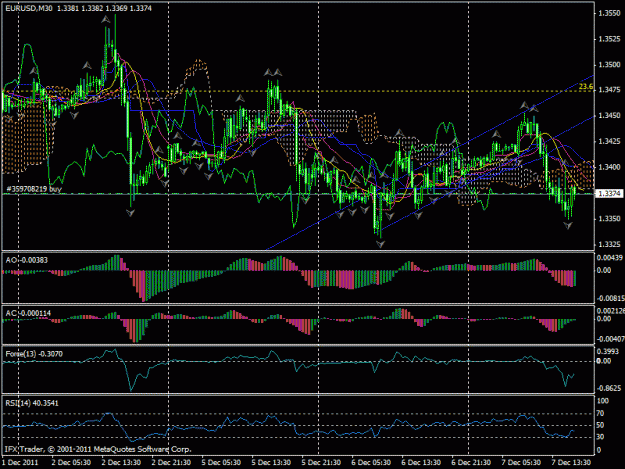The height and width of the screenshot is (469, 625).
Task: Click the current price tag 1.3374
Action: coord(609,194)
